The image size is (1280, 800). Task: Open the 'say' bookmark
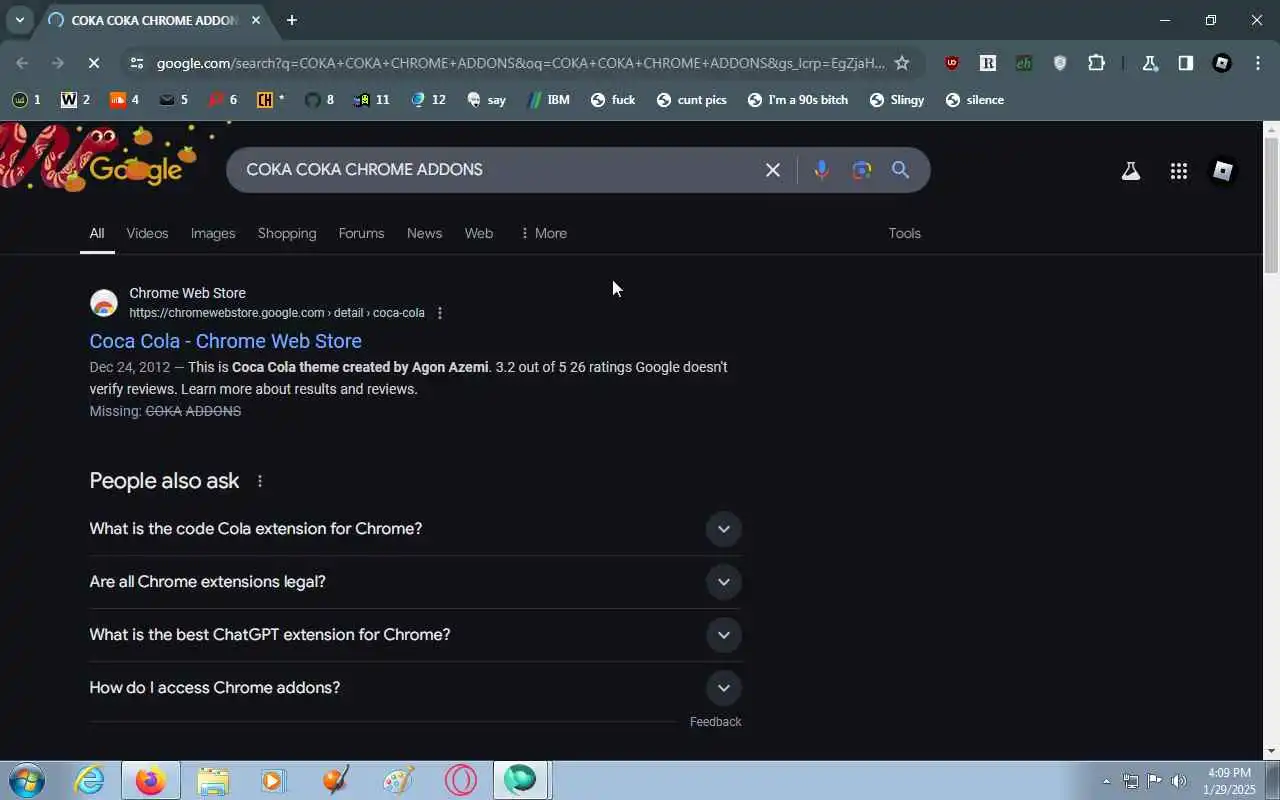[486, 100]
